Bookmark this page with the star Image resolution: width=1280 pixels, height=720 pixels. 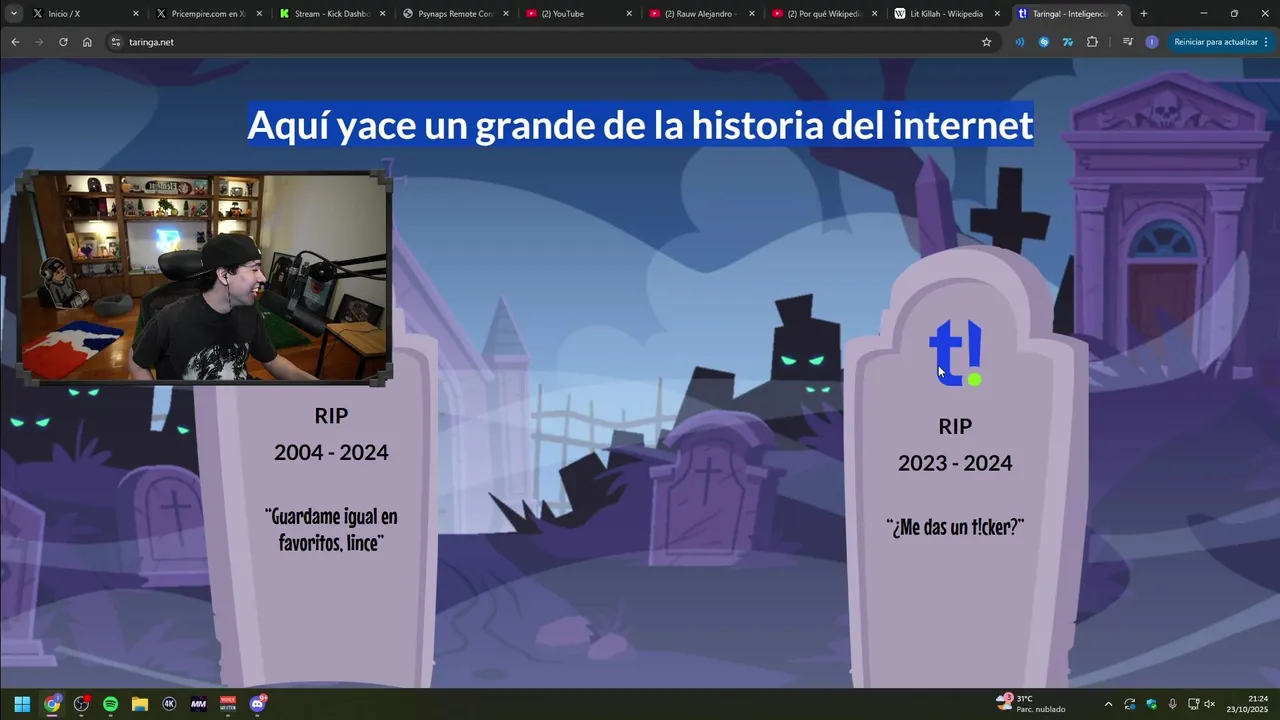[986, 42]
